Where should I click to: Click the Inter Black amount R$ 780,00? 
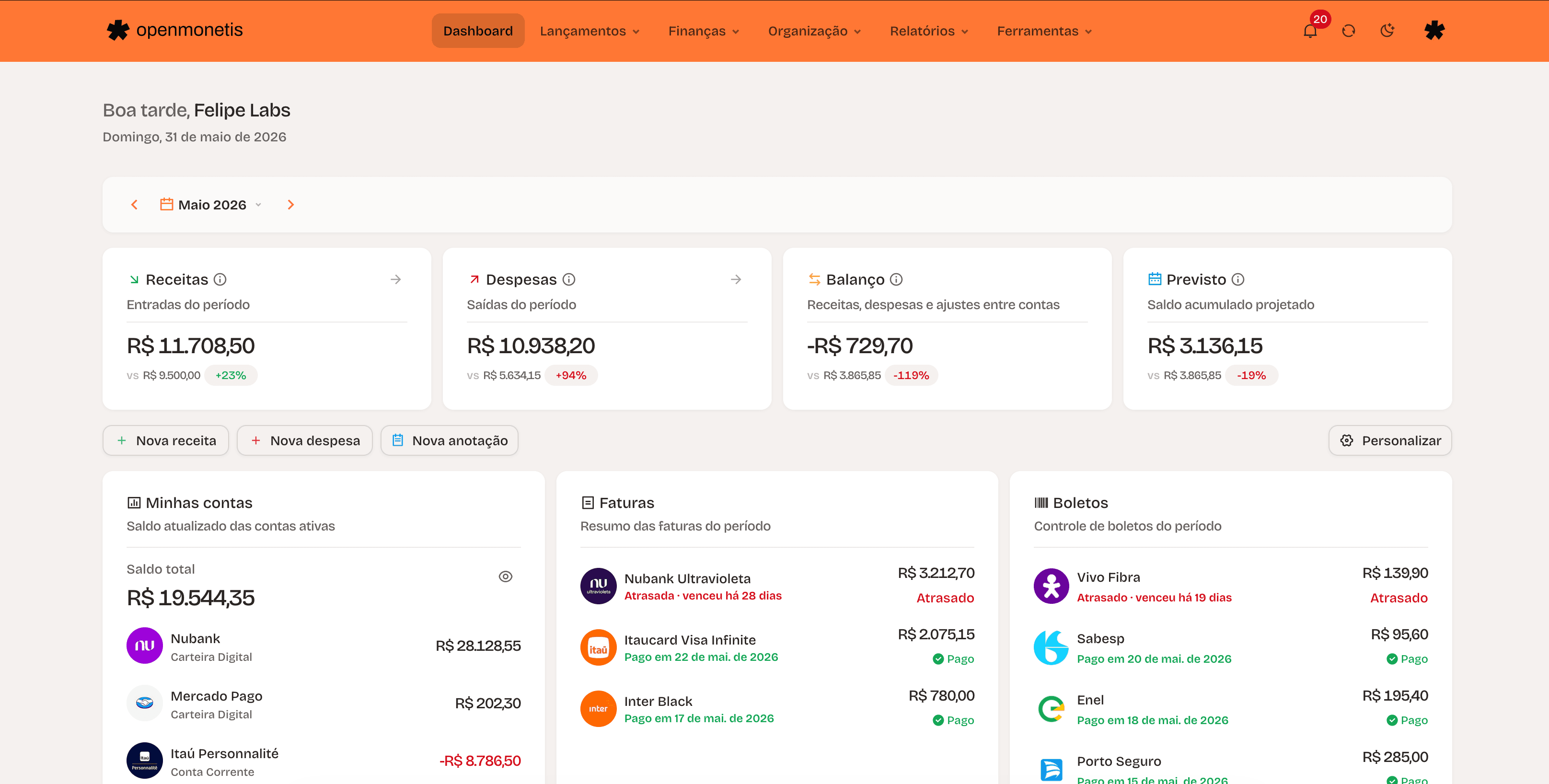click(941, 695)
